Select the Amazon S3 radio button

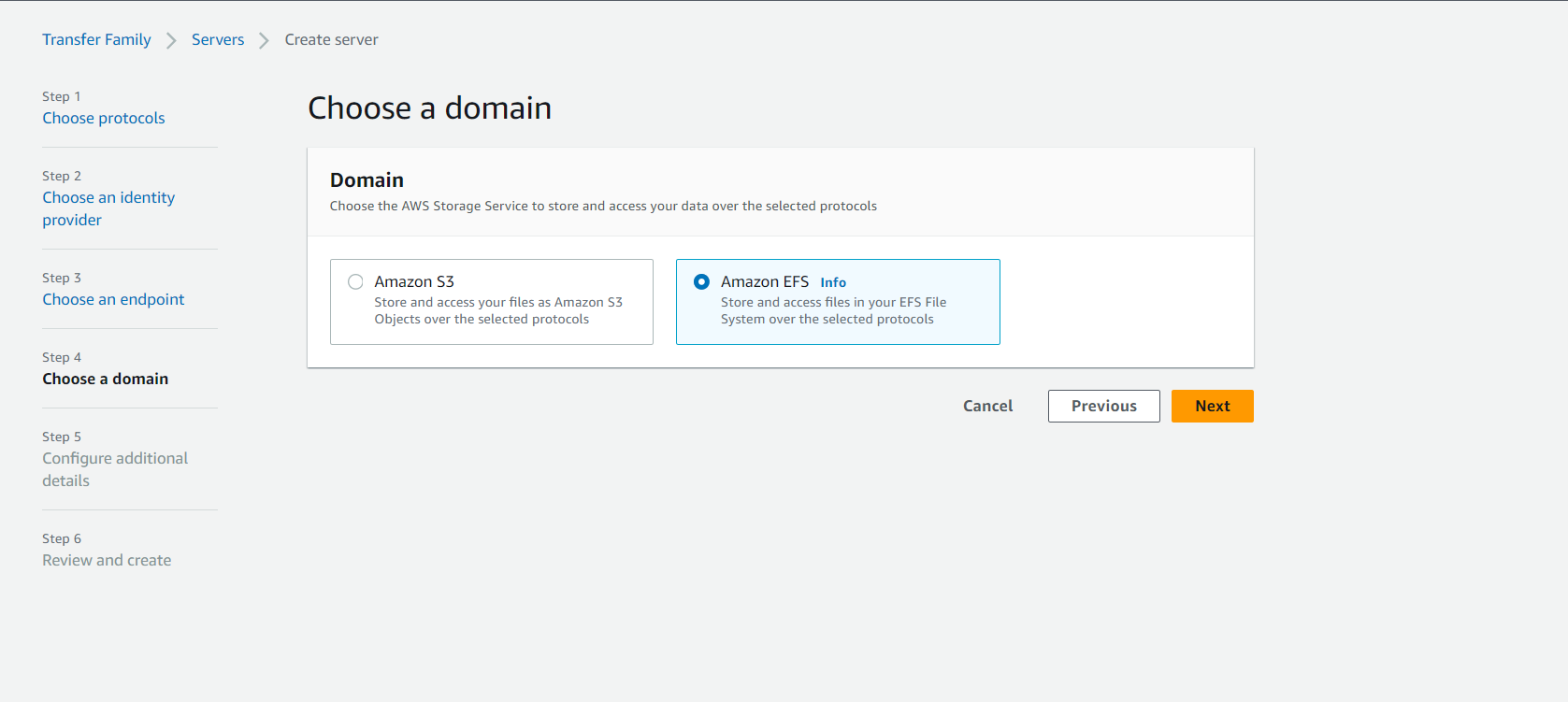pos(355,282)
